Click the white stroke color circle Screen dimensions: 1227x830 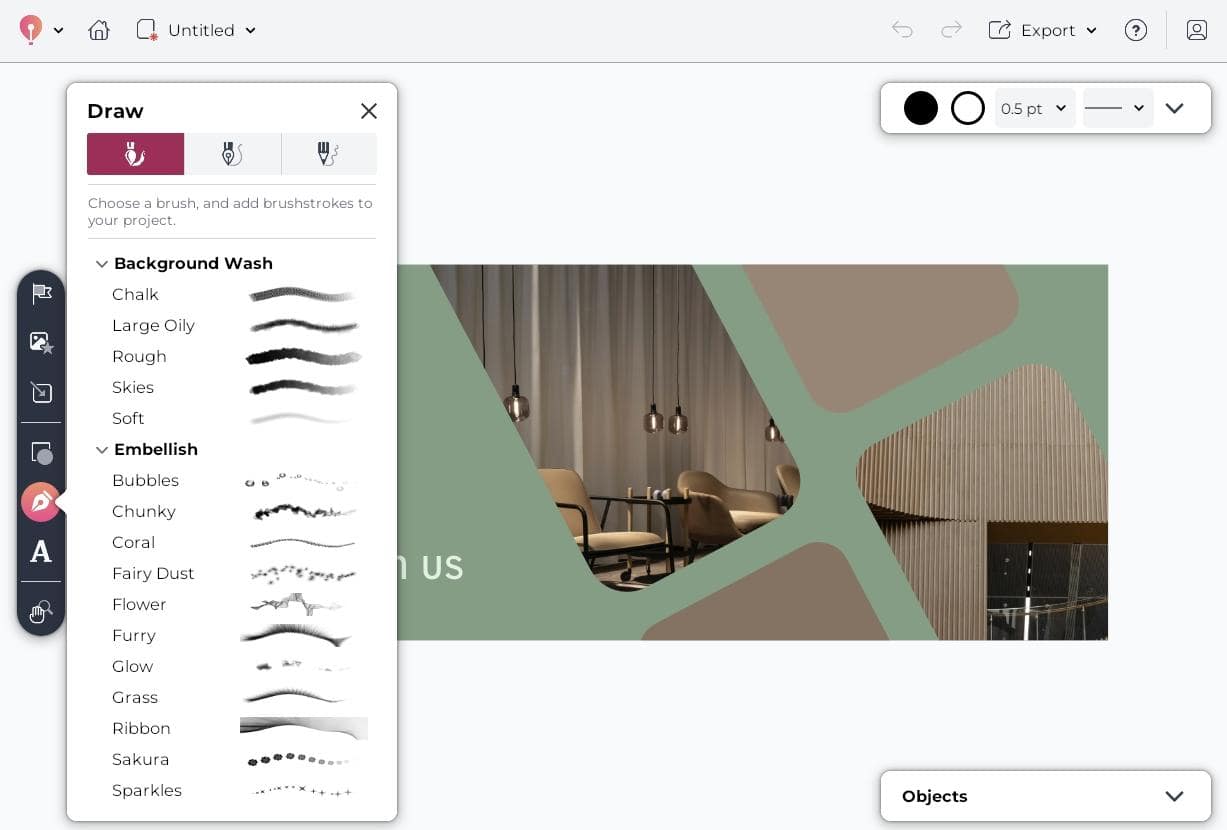point(967,108)
